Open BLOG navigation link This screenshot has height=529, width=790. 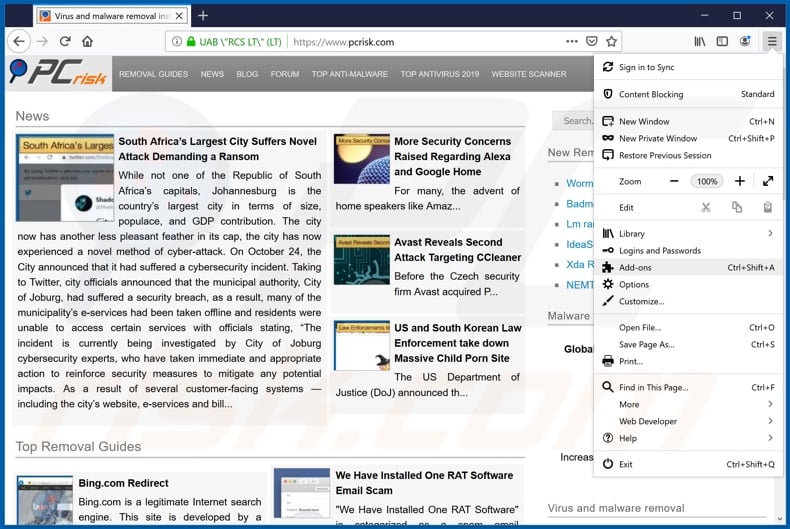[x=247, y=74]
